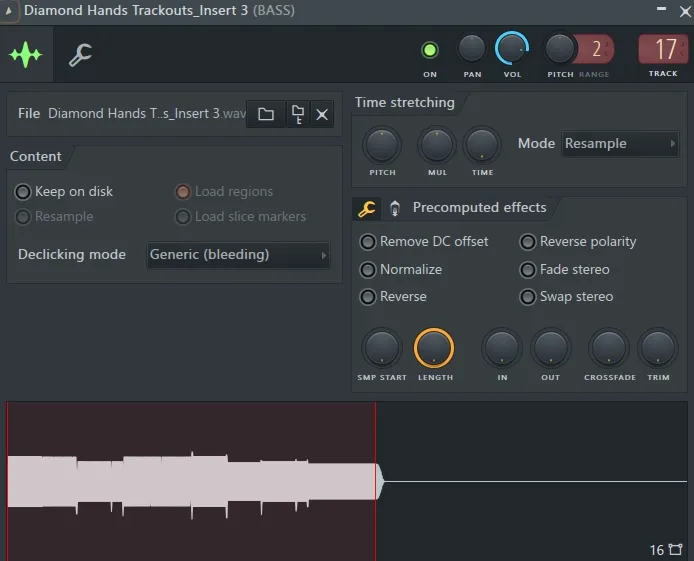Screen dimensions: 694x561
Task: Minimize the channel settings window
Action: pyautogui.click(x=661, y=9)
